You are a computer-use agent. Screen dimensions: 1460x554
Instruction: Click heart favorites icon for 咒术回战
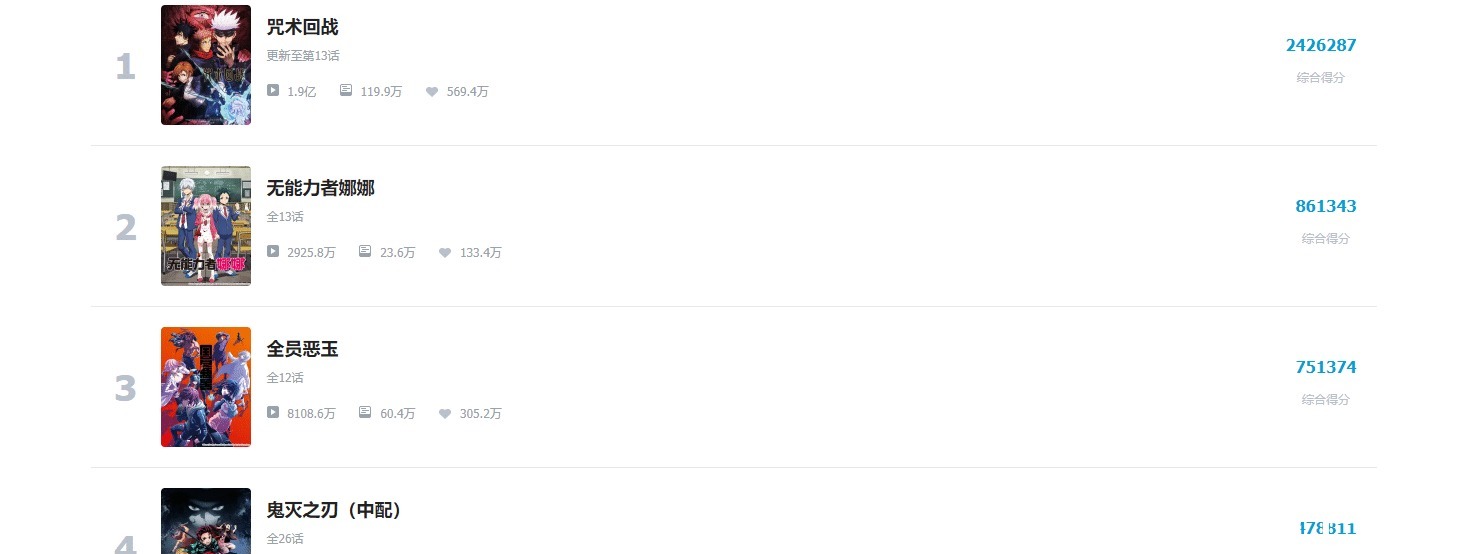[432, 91]
